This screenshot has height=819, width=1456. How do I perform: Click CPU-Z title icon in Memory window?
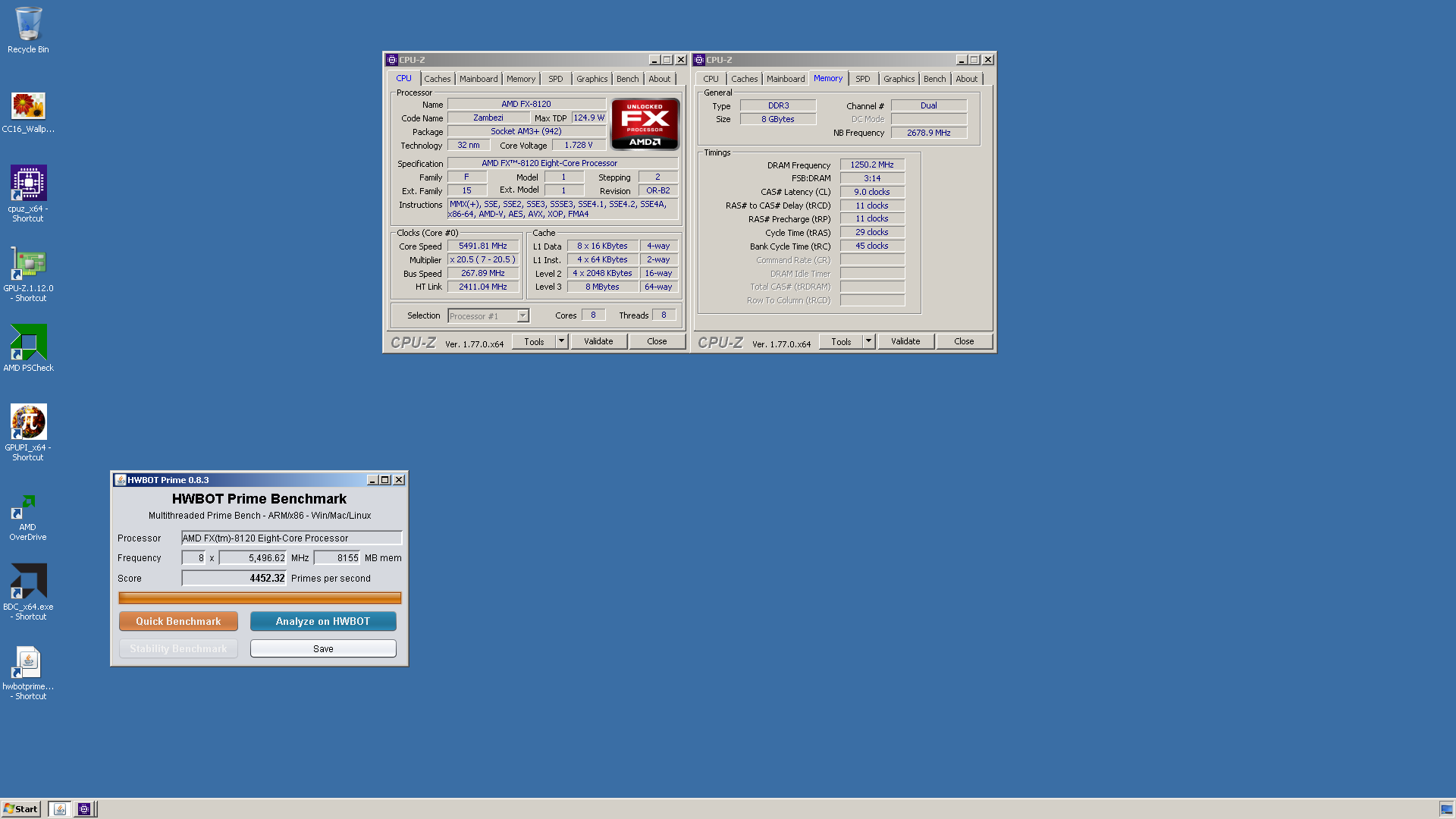tap(698, 60)
